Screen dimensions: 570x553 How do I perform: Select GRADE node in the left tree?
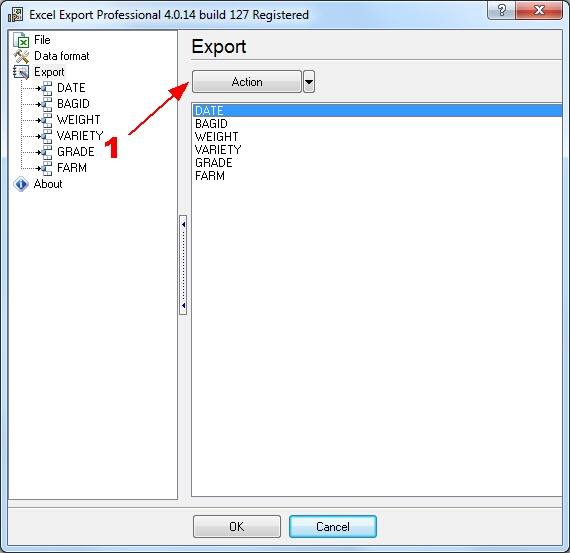point(76,152)
